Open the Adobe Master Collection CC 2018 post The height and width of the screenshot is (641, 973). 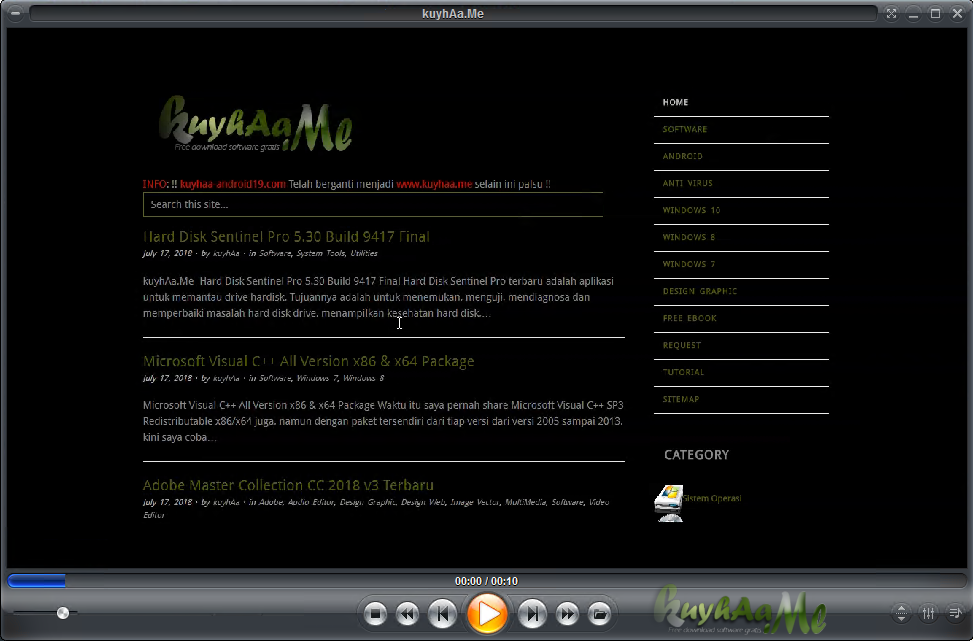pyautogui.click(x=288, y=485)
